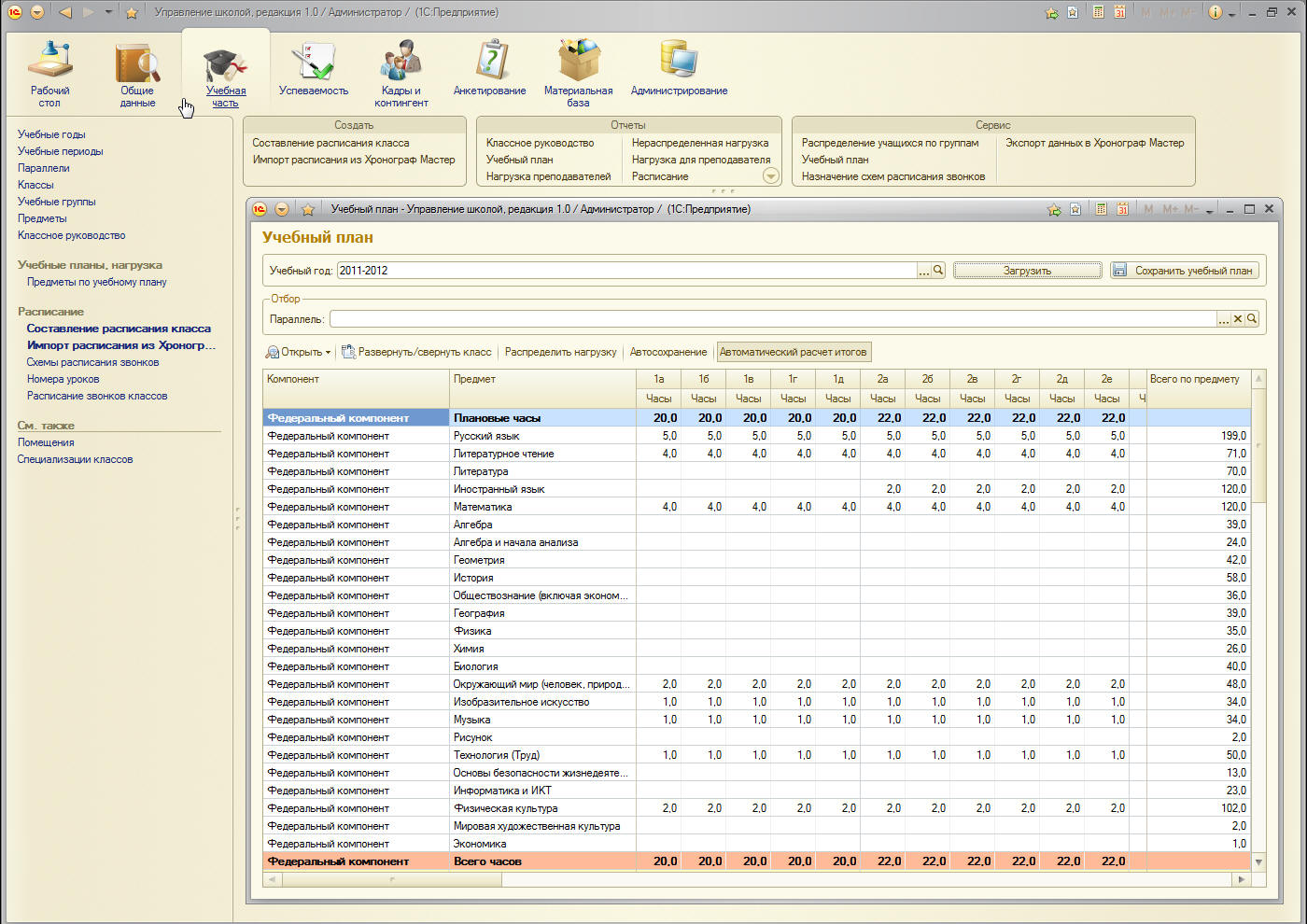Open calendar in the Учебный план window title bar

(1122, 209)
